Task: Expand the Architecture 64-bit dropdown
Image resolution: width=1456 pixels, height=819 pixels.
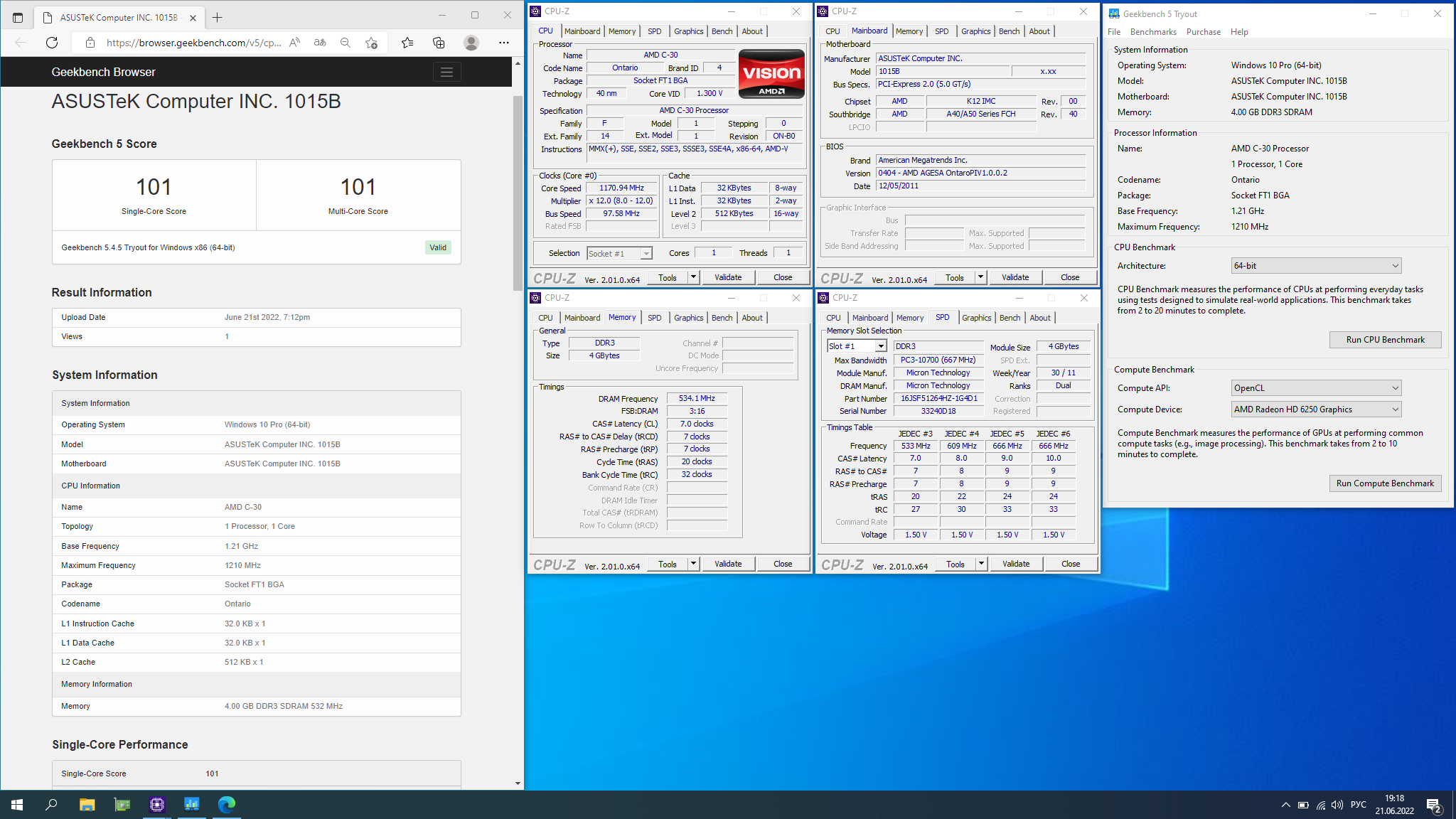Action: 1316,266
